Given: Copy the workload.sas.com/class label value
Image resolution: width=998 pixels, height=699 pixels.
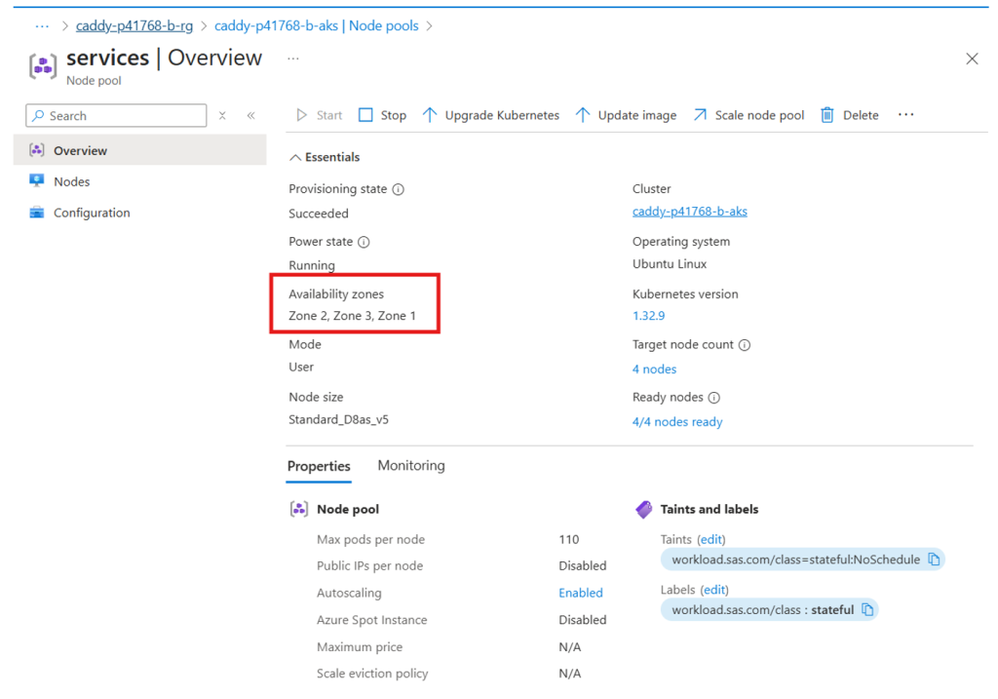Looking at the screenshot, I should tap(868, 609).
